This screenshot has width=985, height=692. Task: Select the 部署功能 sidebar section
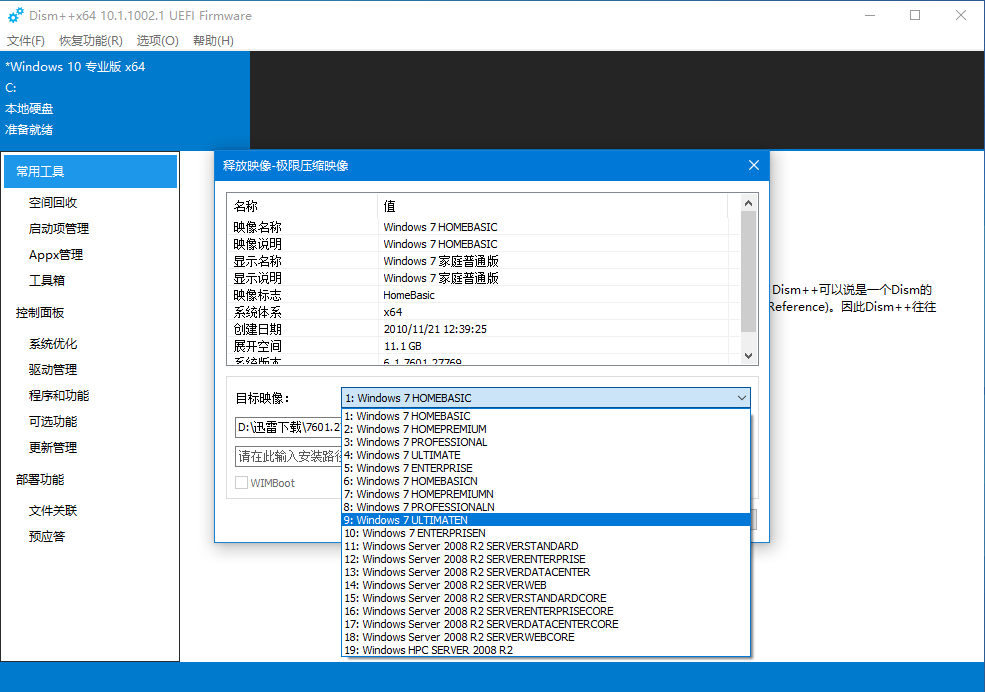[x=40, y=480]
